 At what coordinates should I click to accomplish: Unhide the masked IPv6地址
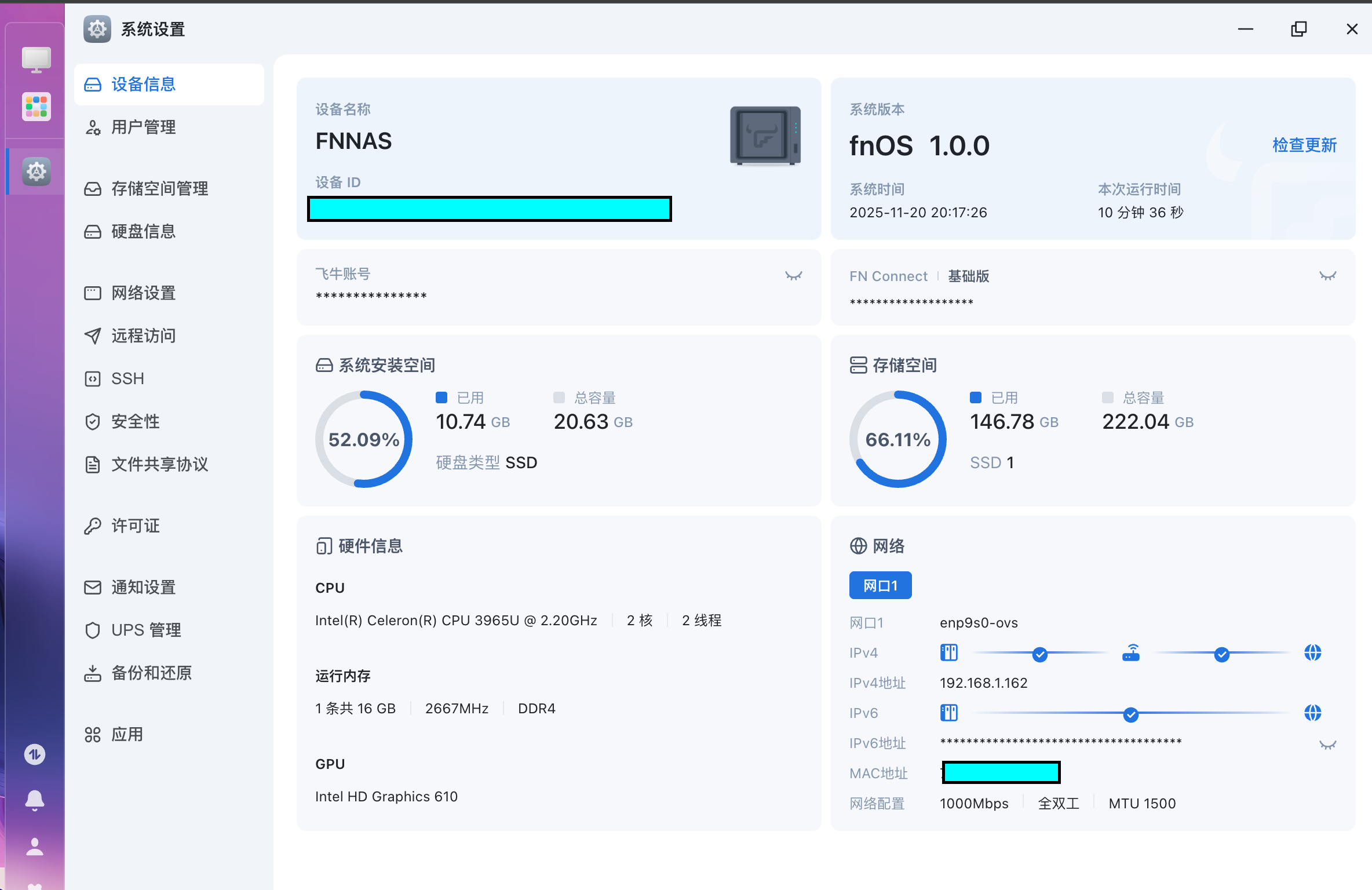(x=1327, y=745)
